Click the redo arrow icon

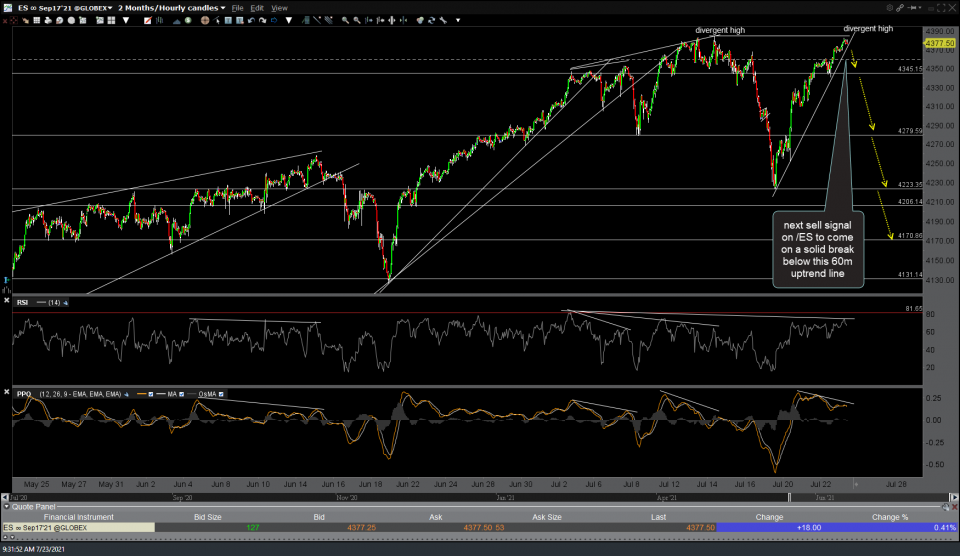[x=263, y=20]
